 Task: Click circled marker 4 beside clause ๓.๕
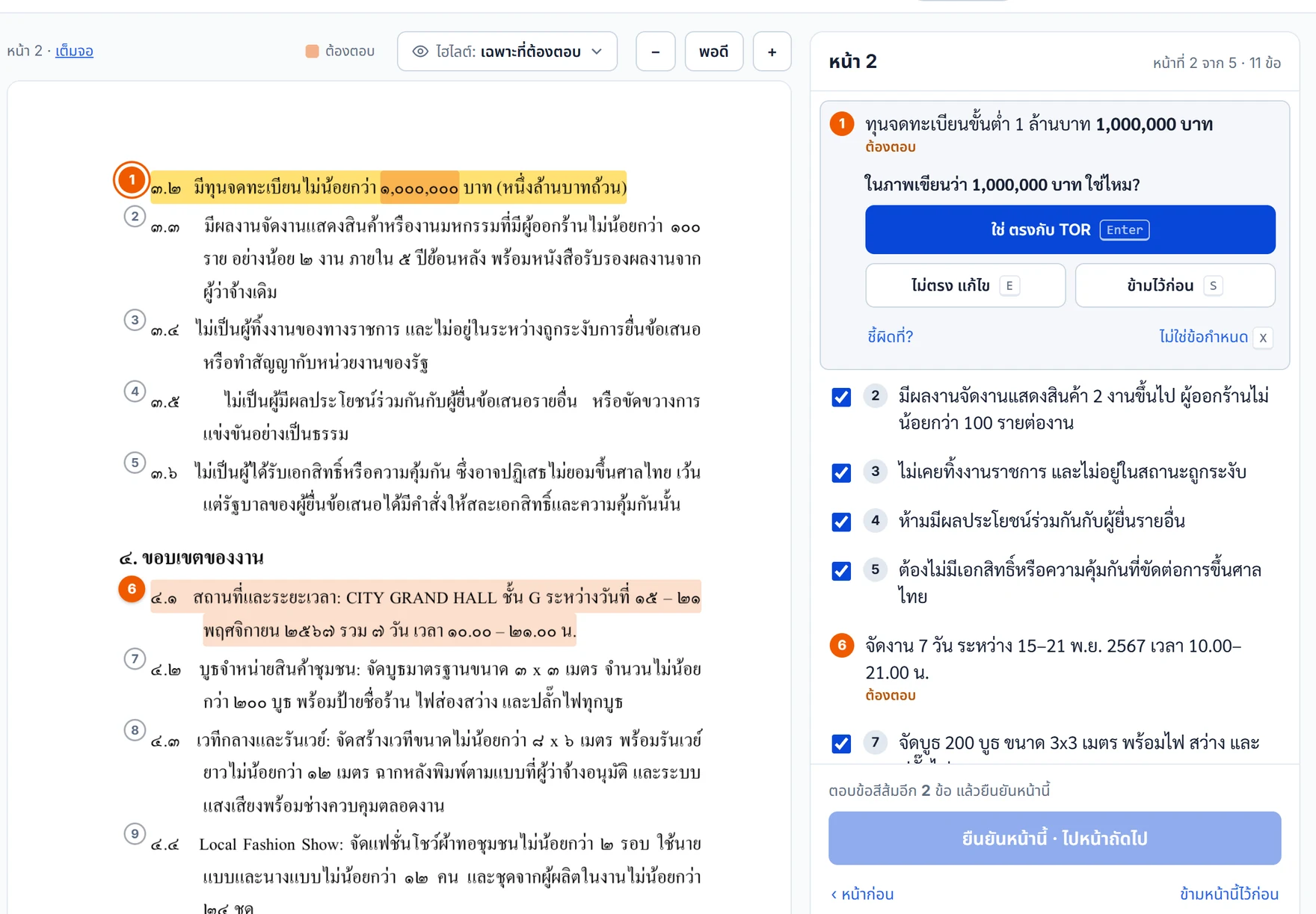135,391
